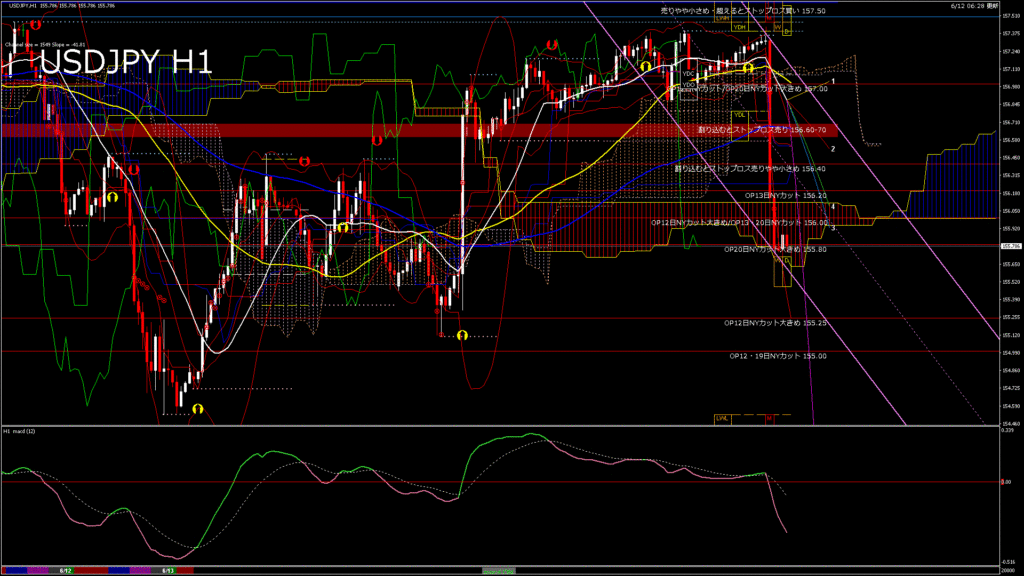Select wave number 1 label

(833, 82)
